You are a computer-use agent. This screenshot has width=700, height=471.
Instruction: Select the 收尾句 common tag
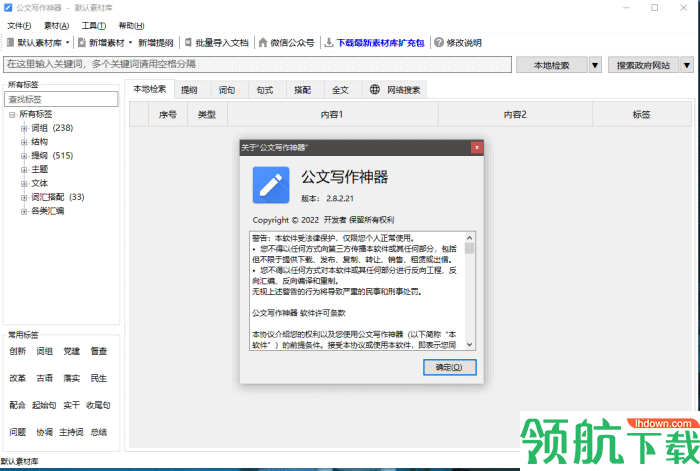point(98,405)
